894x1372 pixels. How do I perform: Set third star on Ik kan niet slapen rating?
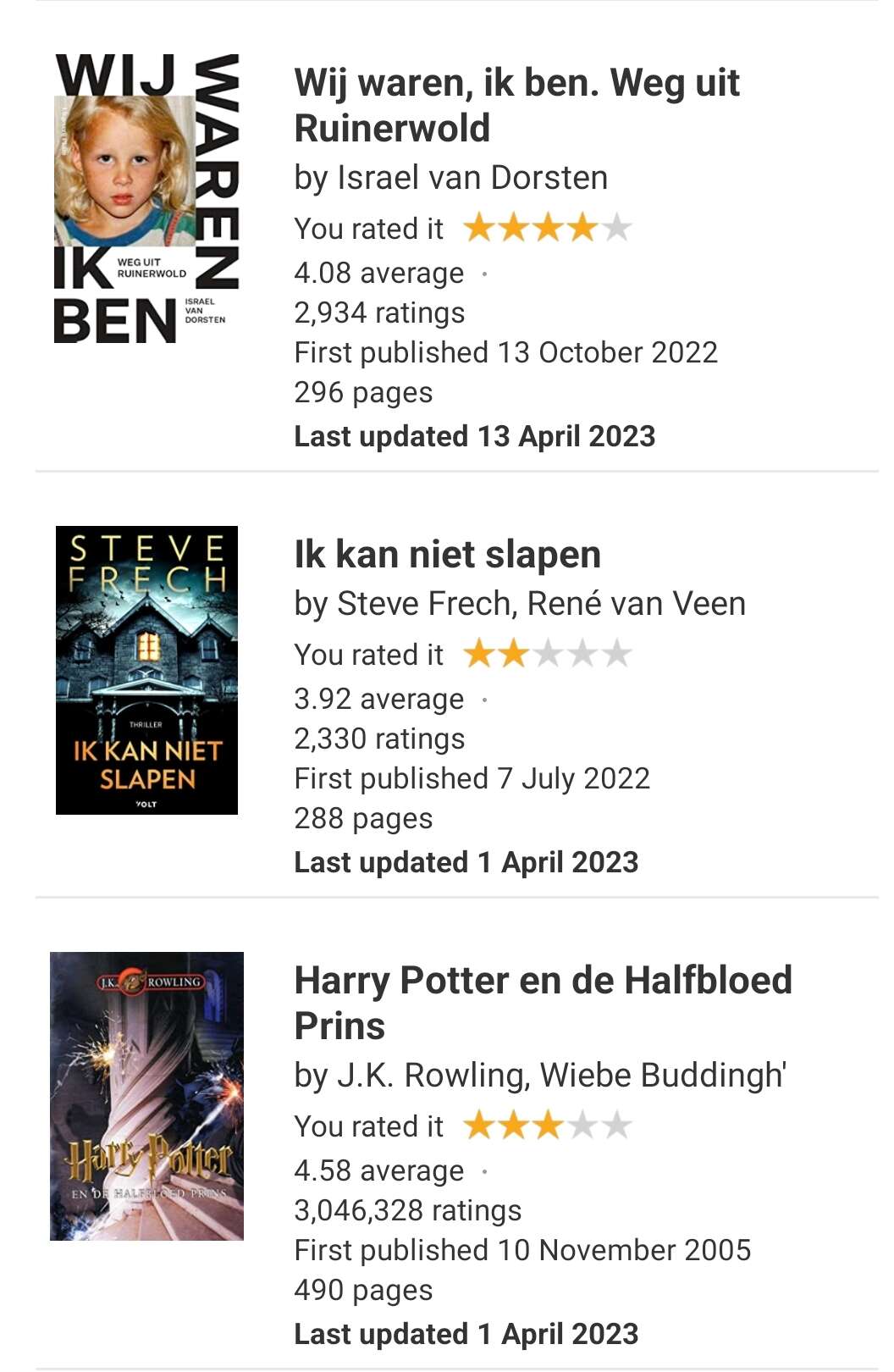click(548, 654)
